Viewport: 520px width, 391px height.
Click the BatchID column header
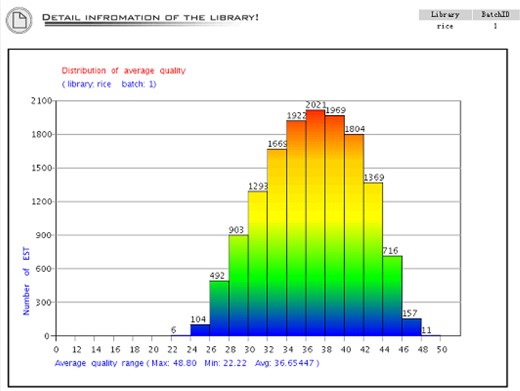496,14
